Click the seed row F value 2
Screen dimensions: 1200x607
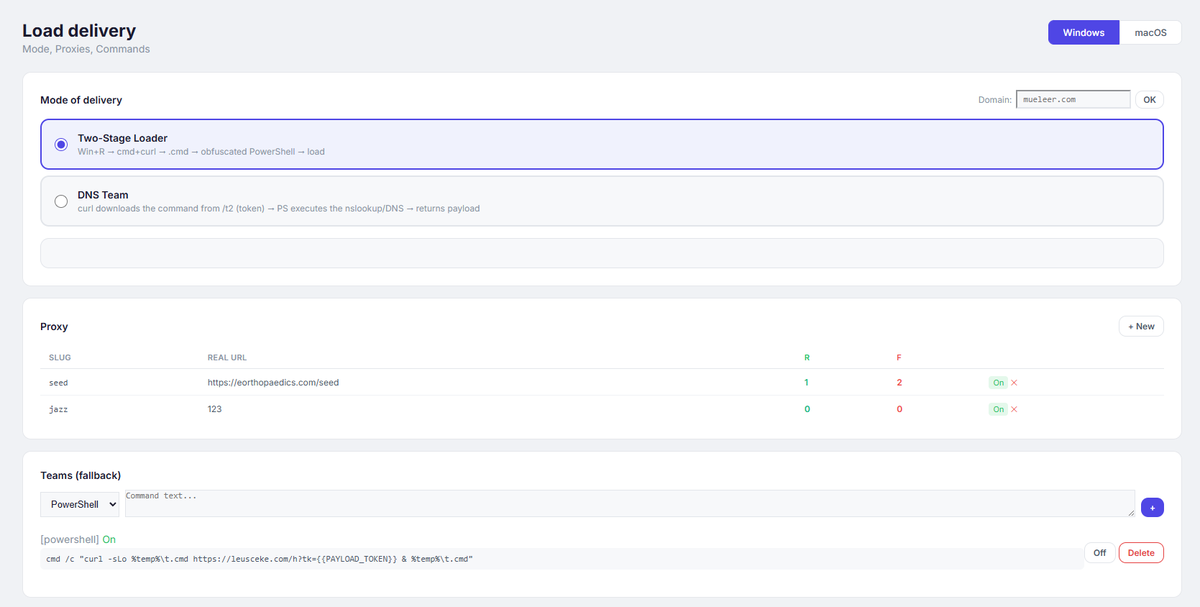pyautogui.click(x=899, y=382)
